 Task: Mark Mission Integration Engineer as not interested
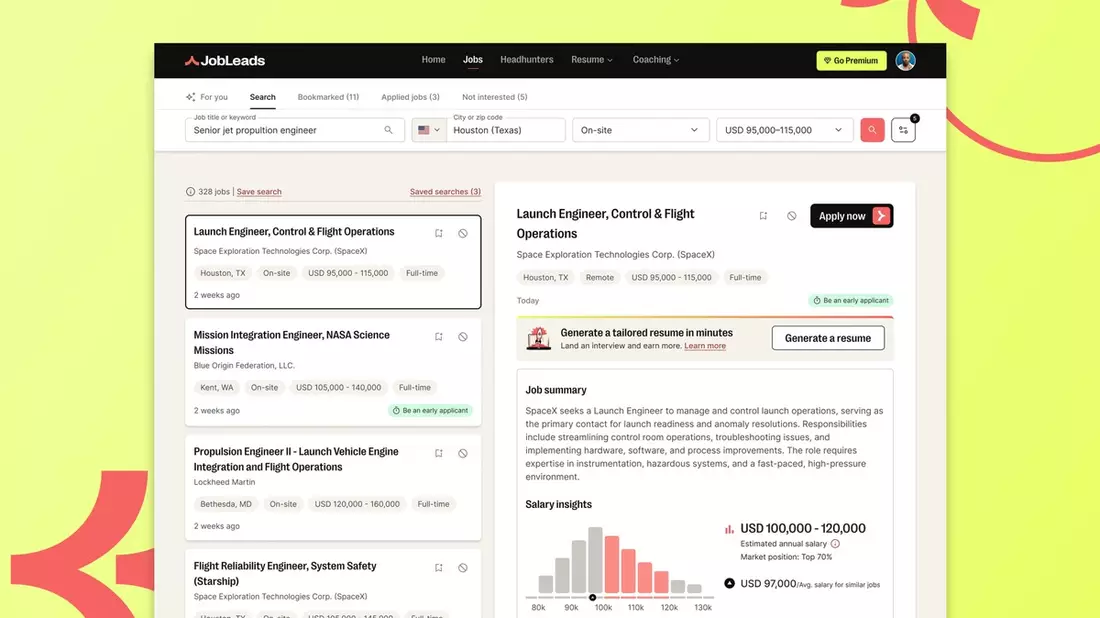(463, 337)
